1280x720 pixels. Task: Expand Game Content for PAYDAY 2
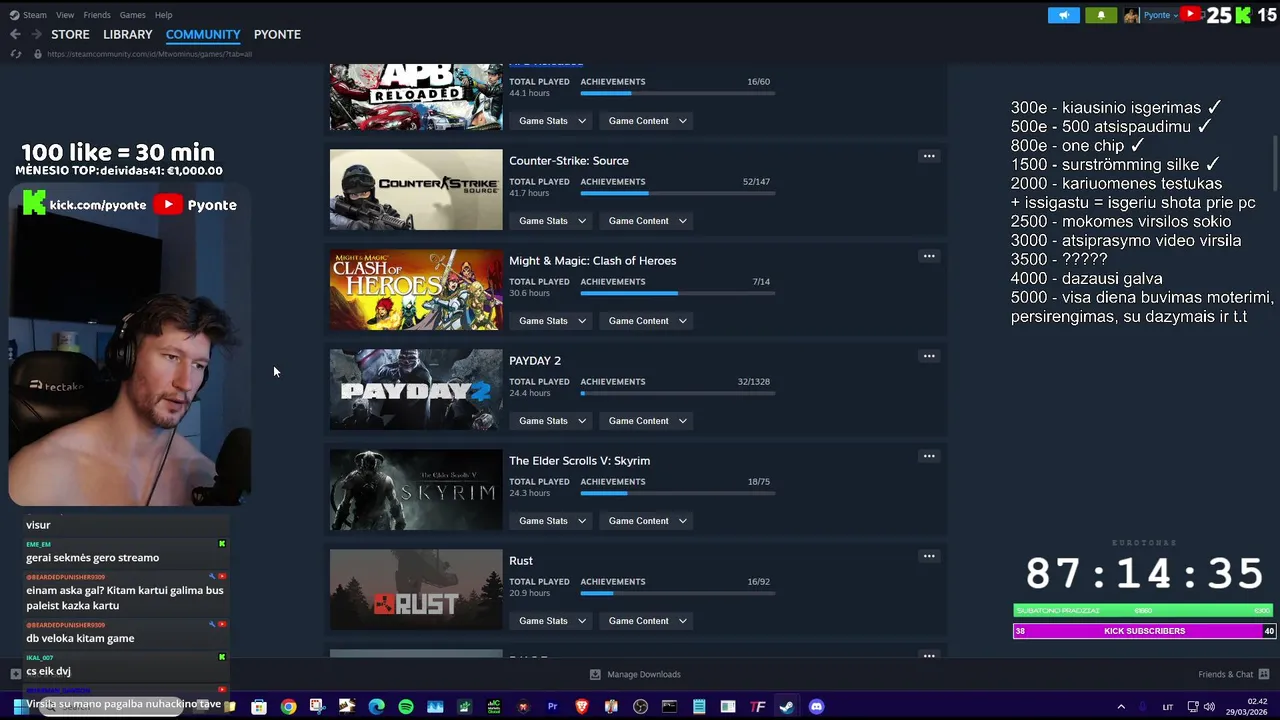coord(647,421)
